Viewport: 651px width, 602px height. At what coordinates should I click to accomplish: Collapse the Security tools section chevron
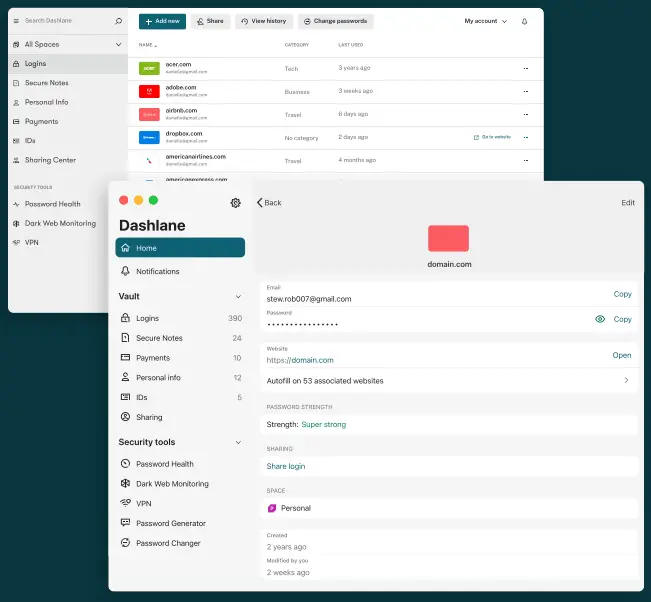(238, 442)
